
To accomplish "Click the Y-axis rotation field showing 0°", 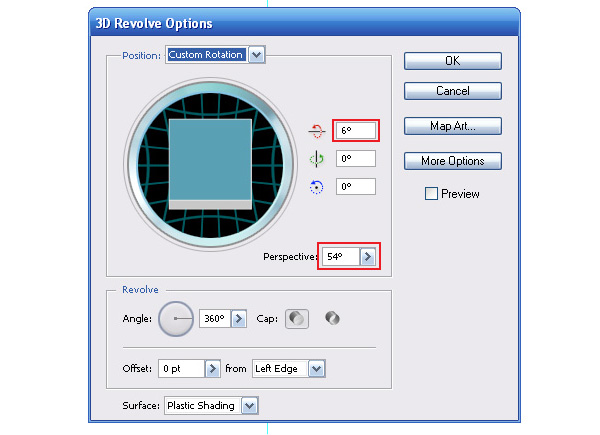I will coord(356,158).
